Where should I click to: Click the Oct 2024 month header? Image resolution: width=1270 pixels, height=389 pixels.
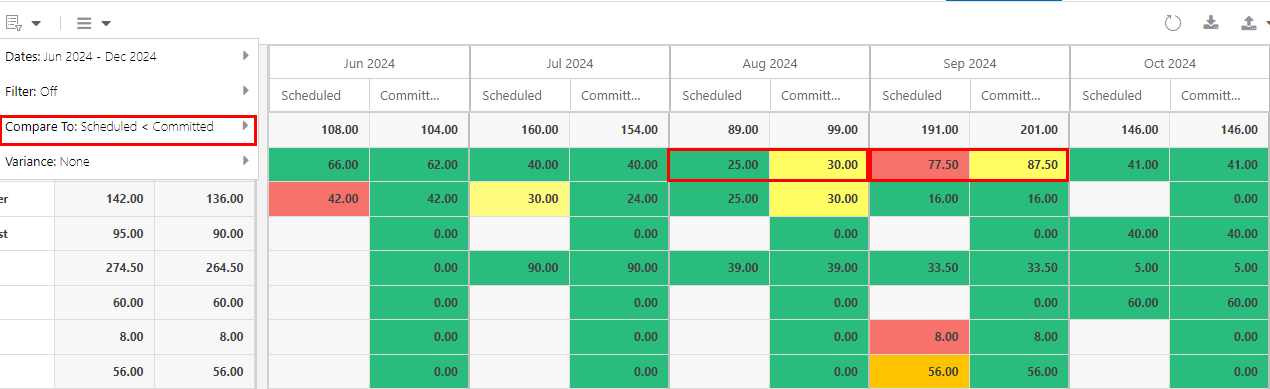[1169, 63]
